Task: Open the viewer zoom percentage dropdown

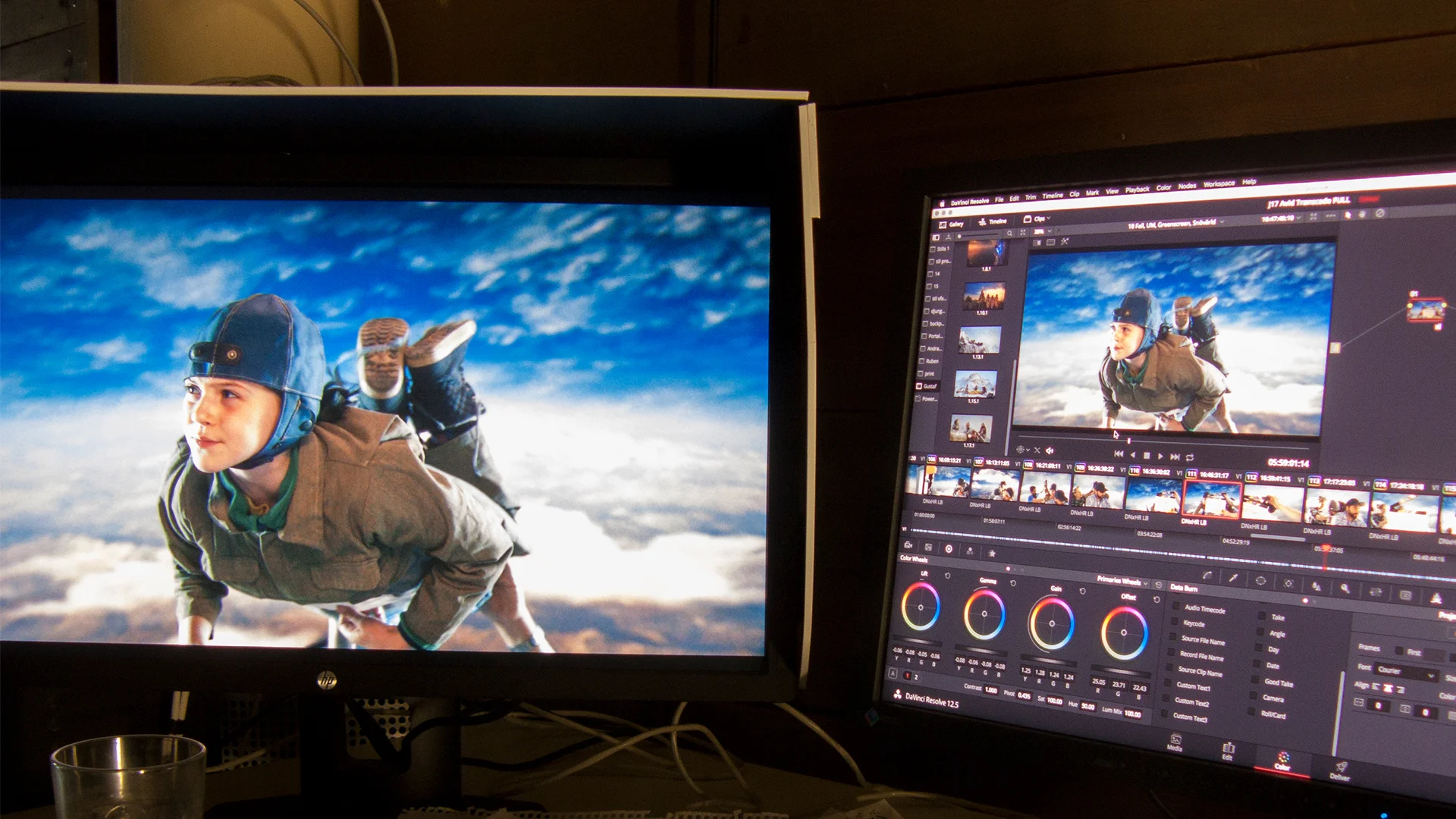Action: pos(1040,231)
